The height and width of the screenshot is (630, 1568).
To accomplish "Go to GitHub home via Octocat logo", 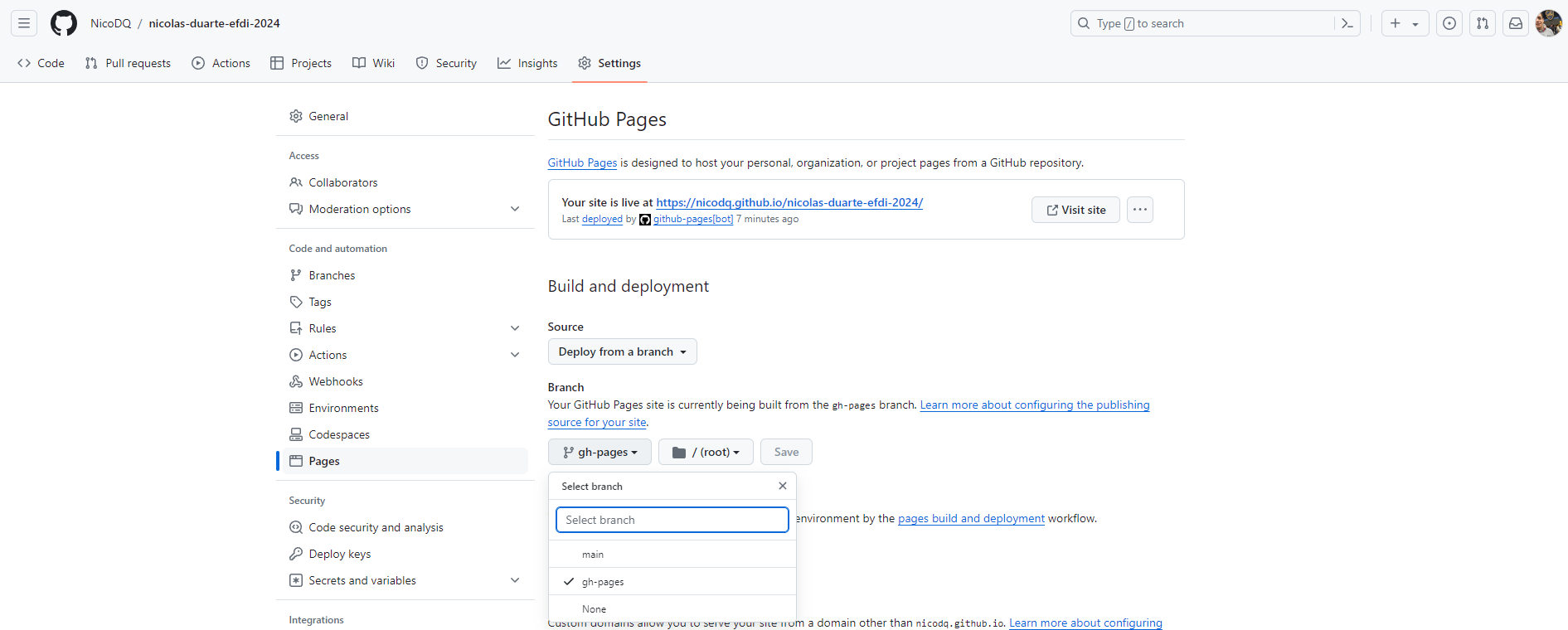I will pos(64,23).
